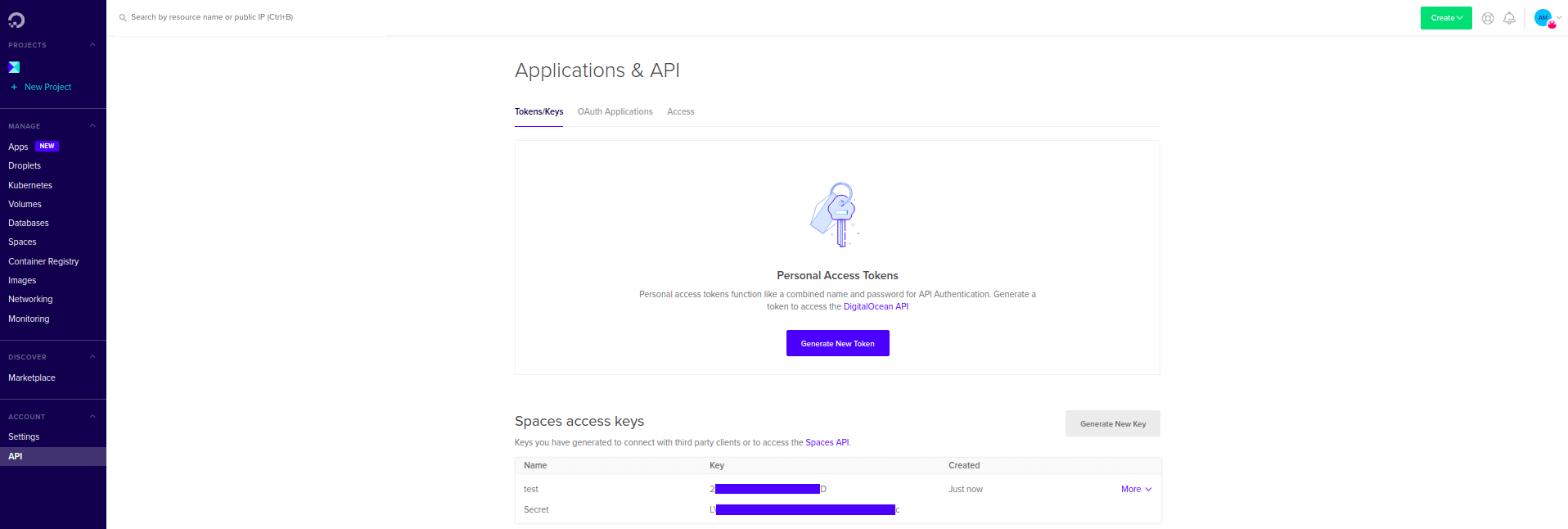Collapse the Projects sidebar section
Image resolution: width=1568 pixels, height=529 pixels.
point(92,45)
